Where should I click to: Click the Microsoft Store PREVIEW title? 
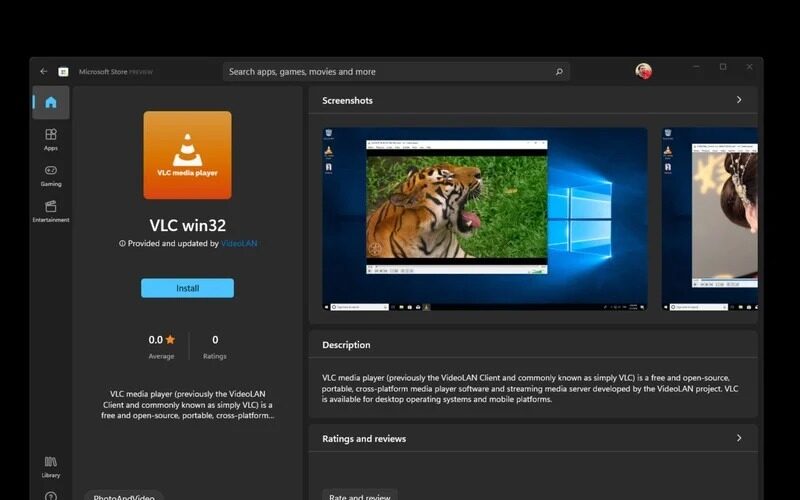[116, 72]
